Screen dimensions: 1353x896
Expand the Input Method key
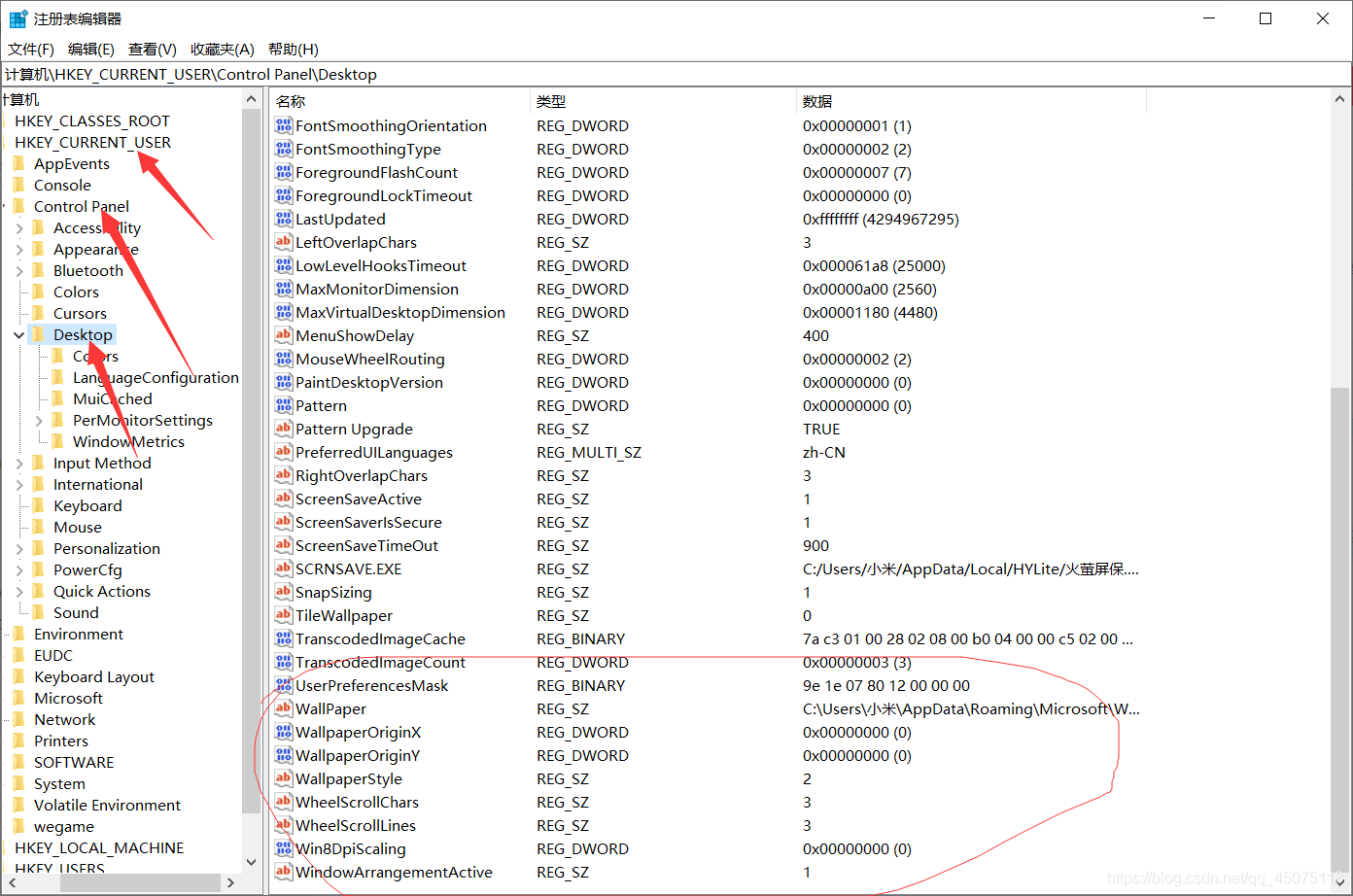(x=19, y=464)
